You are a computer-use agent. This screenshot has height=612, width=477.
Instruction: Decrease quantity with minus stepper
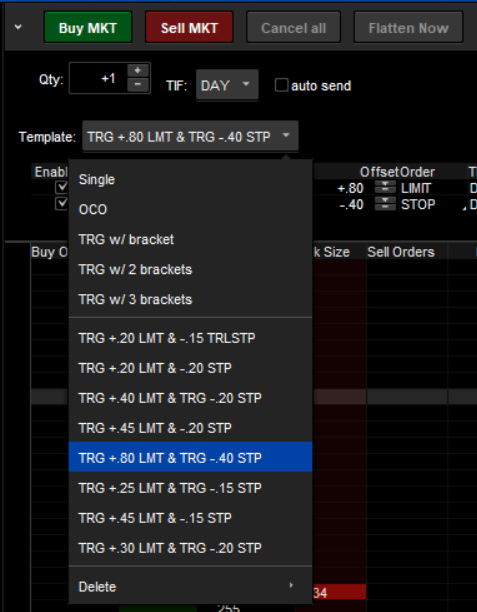(137, 84)
